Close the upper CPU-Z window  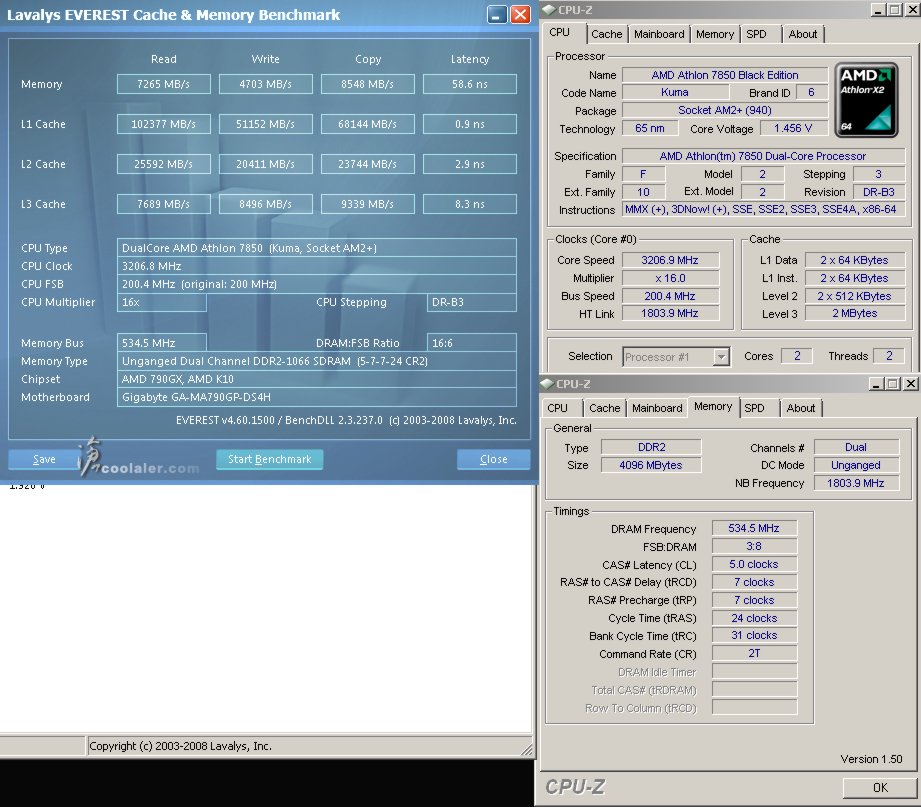click(911, 10)
